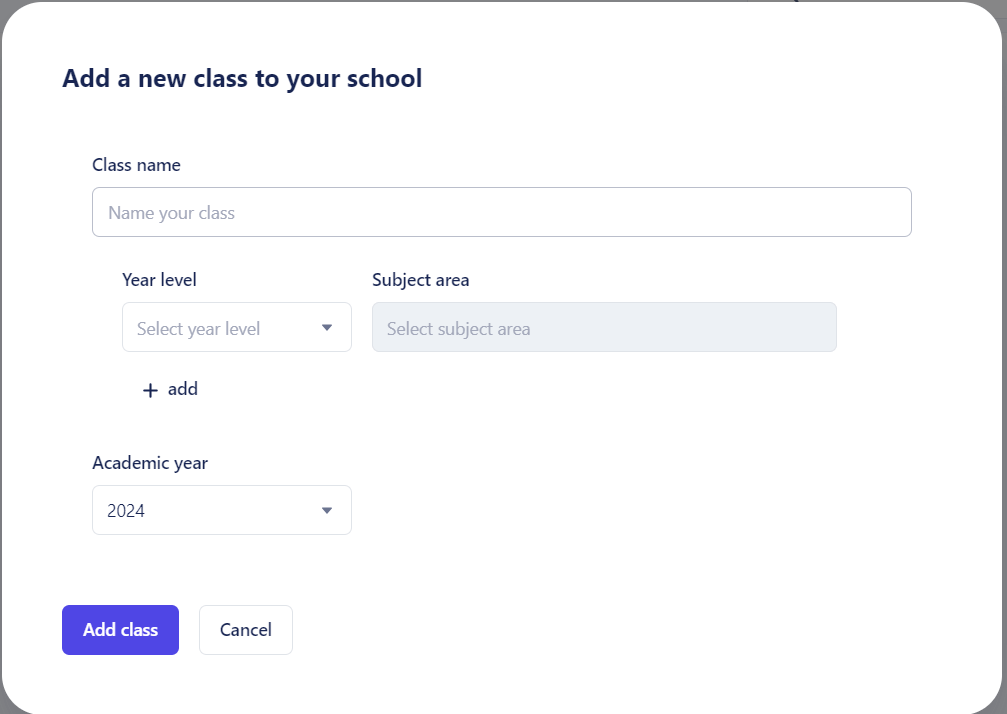Click the 'Select year level' placeholder text
The image size is (1007, 714).
(x=198, y=329)
